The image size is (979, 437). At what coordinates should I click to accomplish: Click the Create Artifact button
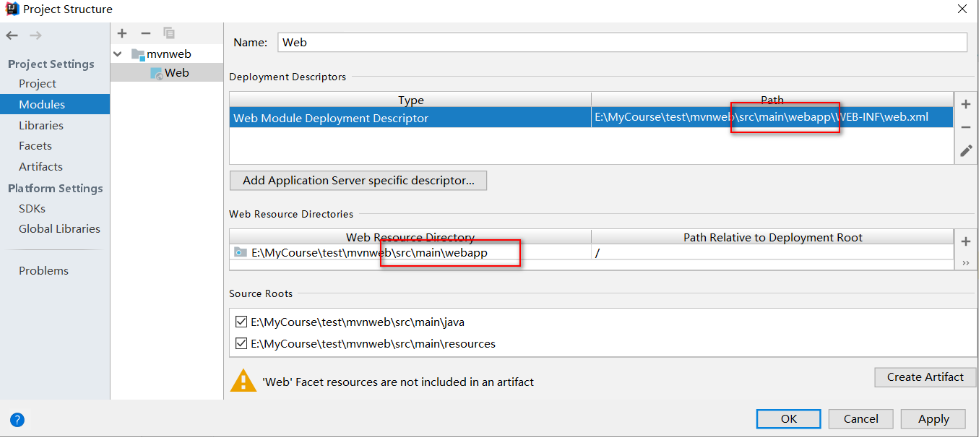point(925,377)
